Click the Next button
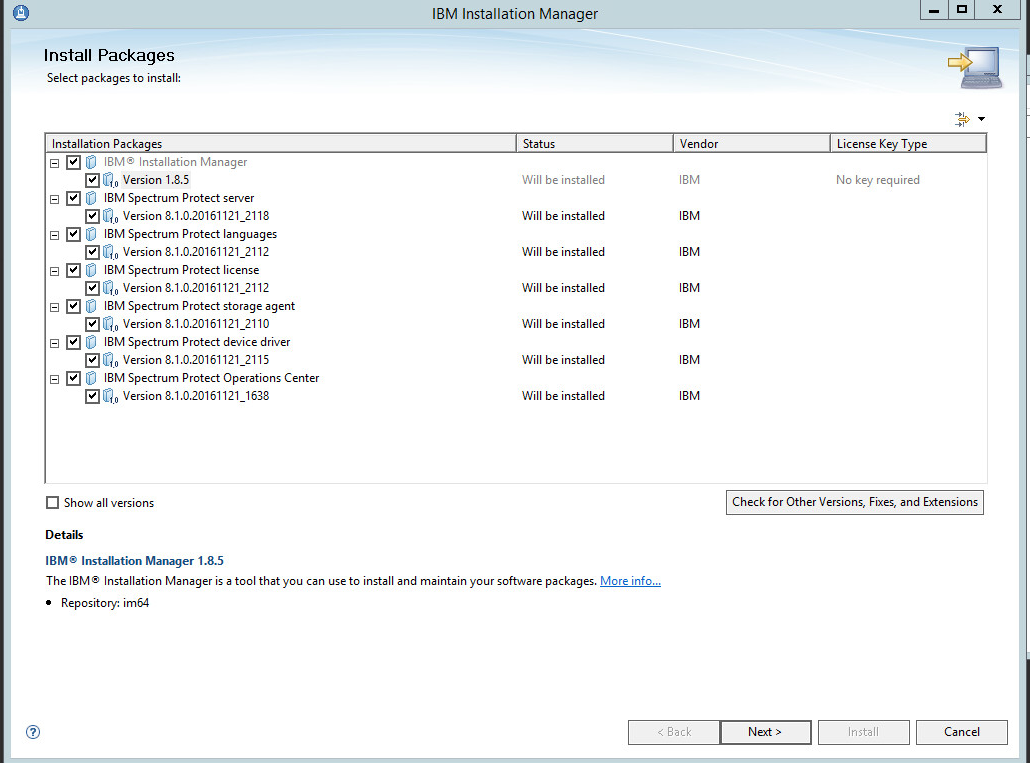Screen dimensions: 1030x763 (x=765, y=732)
